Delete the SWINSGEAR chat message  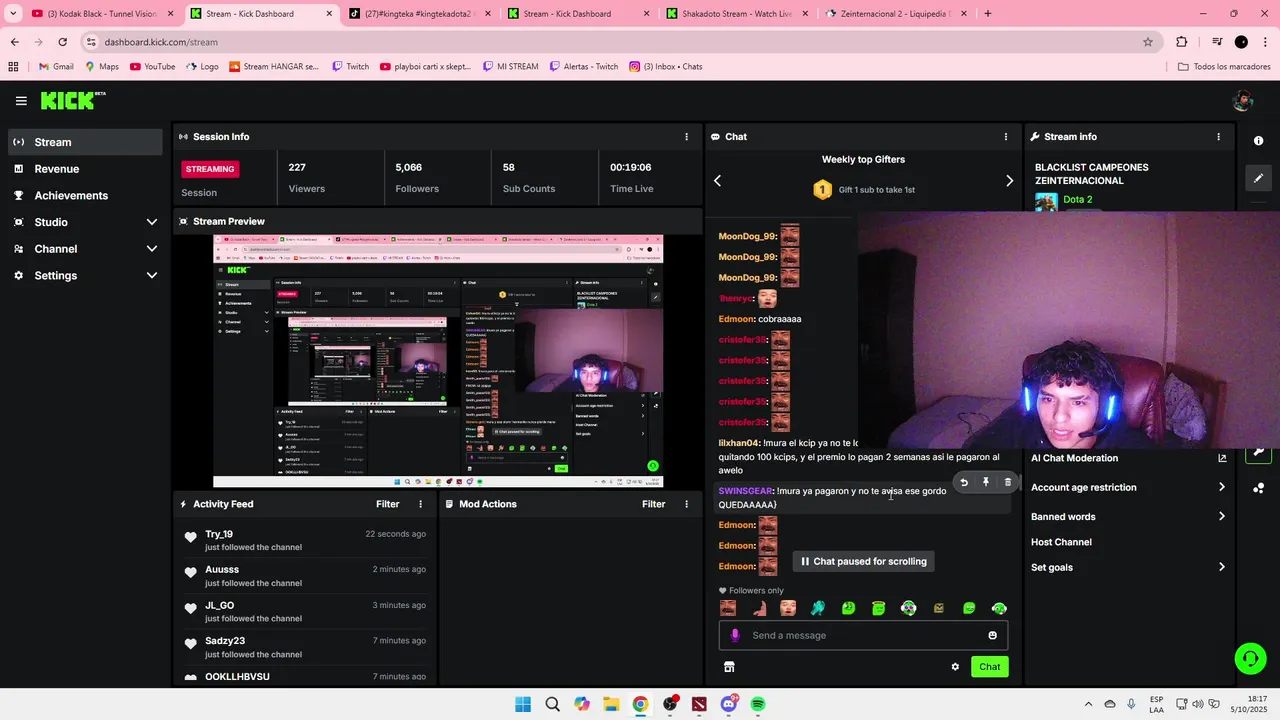pyautogui.click(x=1007, y=482)
